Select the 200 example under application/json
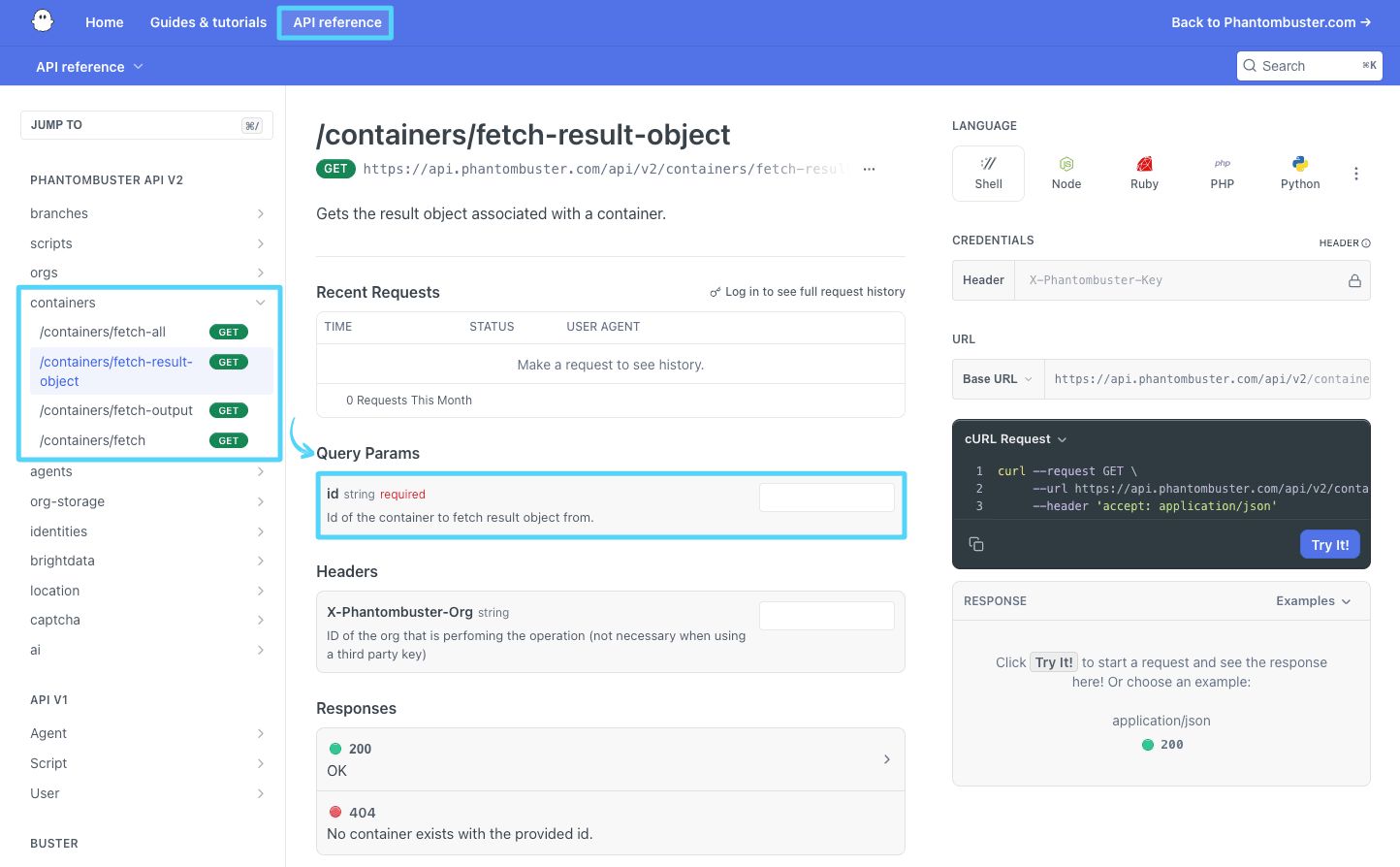 point(1161,745)
